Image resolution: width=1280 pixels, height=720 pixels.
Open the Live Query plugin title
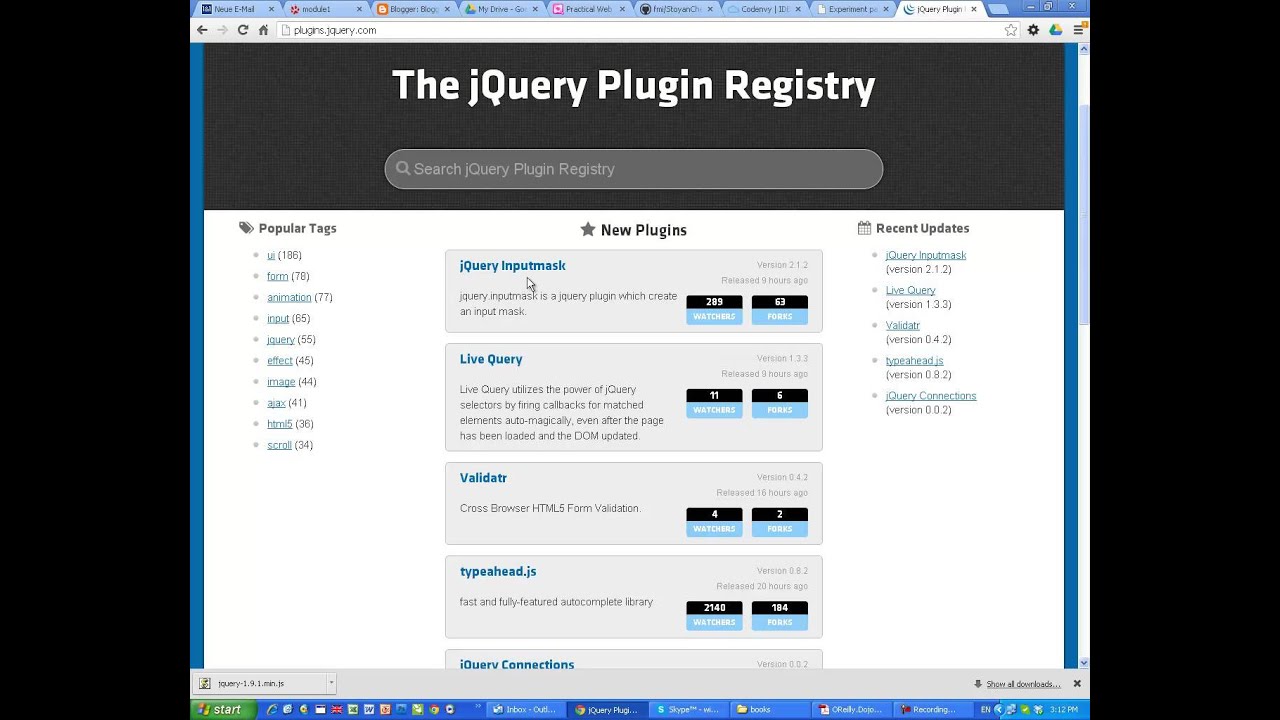coord(491,359)
